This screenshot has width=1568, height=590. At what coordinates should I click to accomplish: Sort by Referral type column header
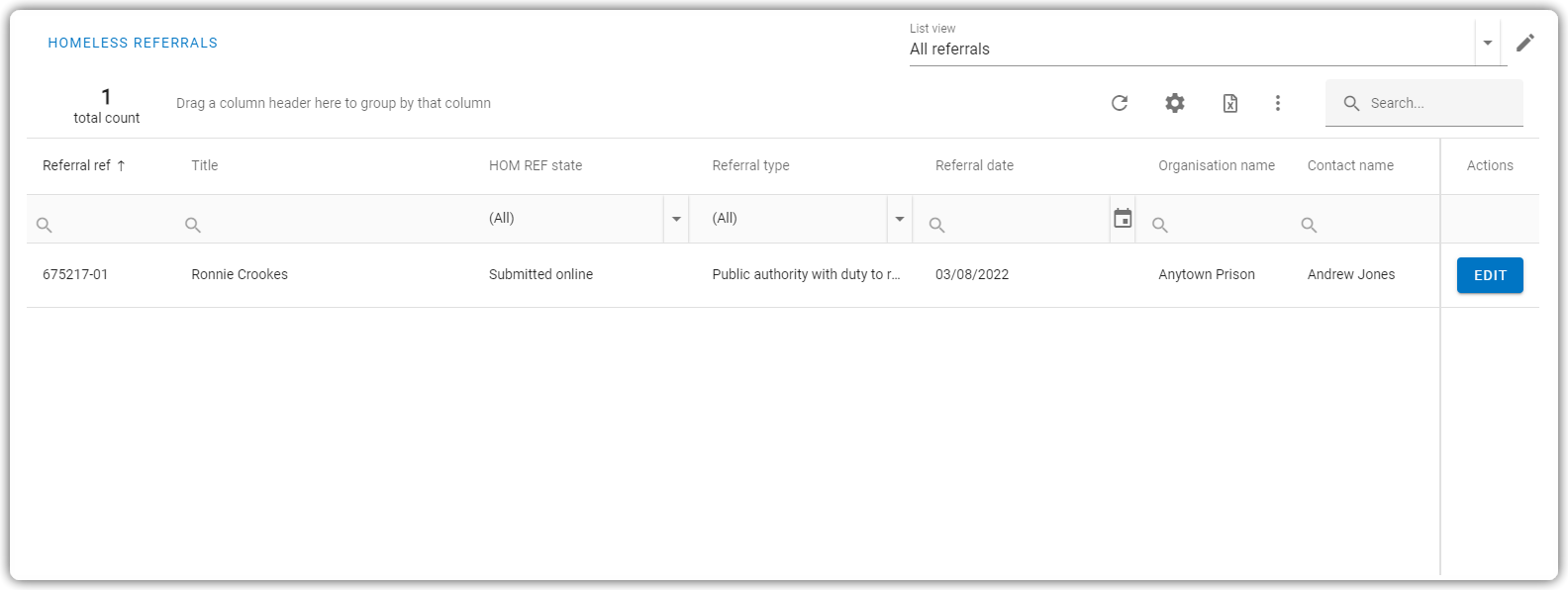[x=751, y=166]
